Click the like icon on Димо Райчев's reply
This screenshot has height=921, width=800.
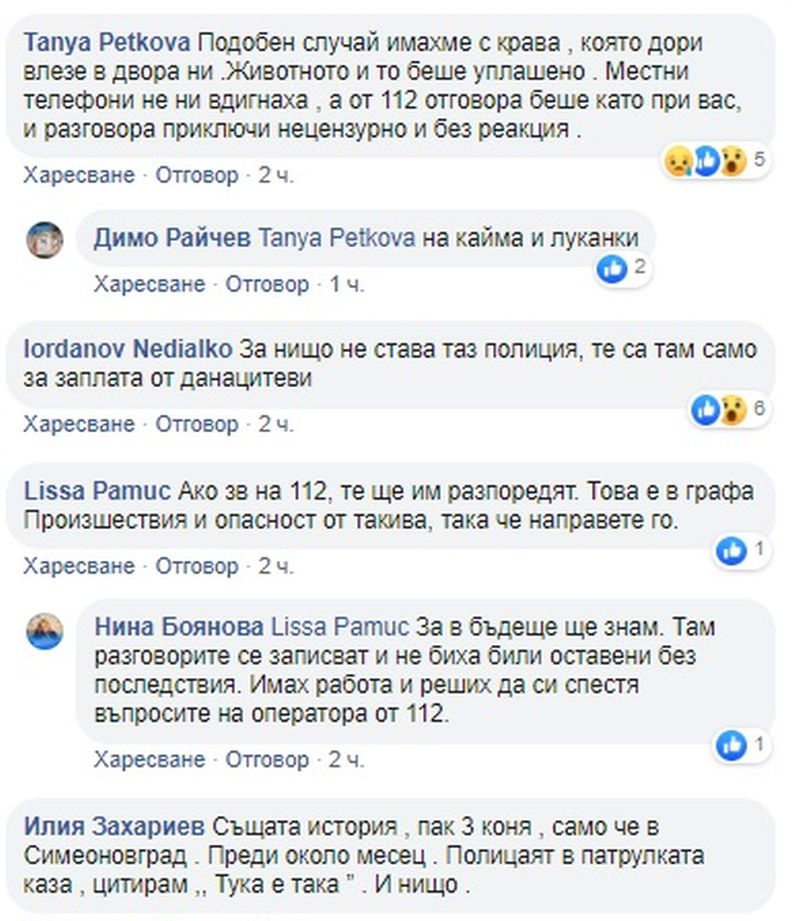(x=612, y=269)
